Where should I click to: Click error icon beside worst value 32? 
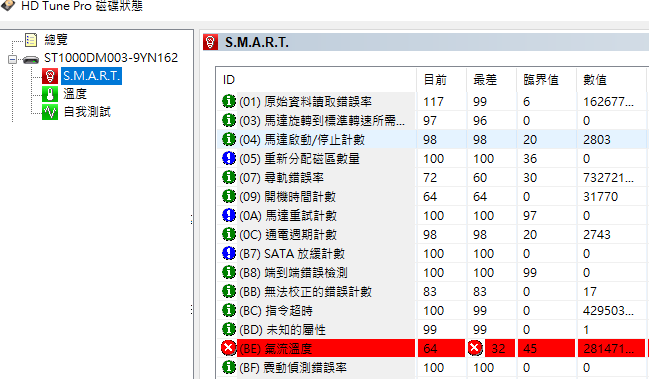pyautogui.click(x=475, y=348)
